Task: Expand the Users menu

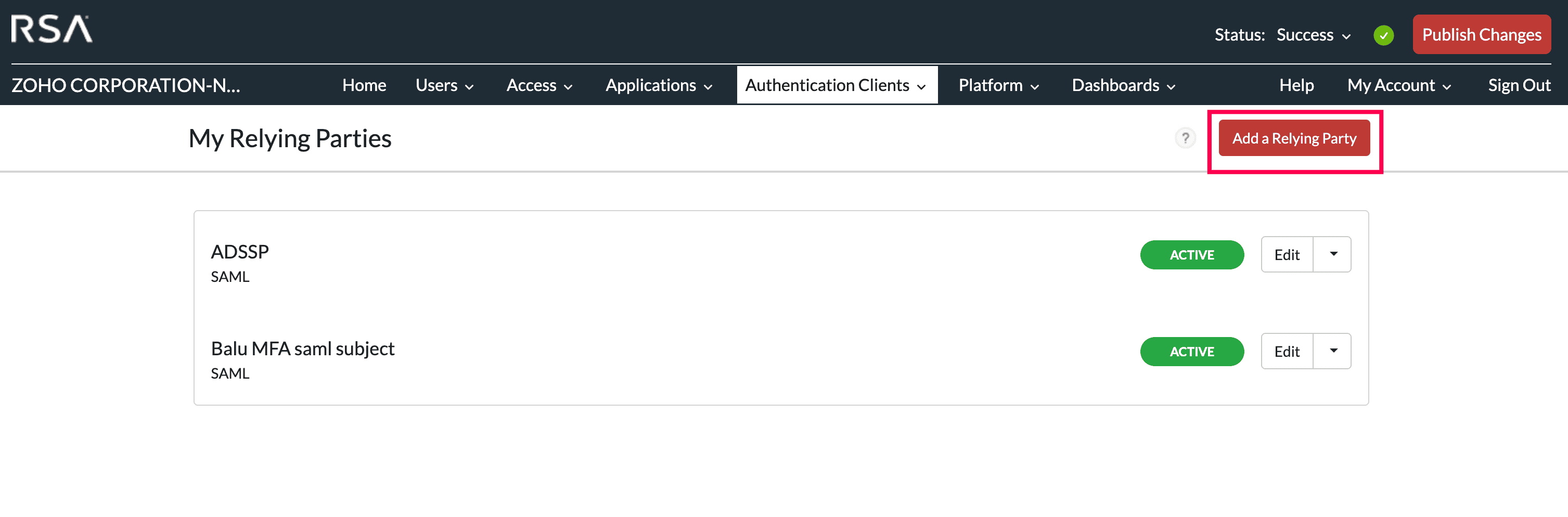Action: 444,85
